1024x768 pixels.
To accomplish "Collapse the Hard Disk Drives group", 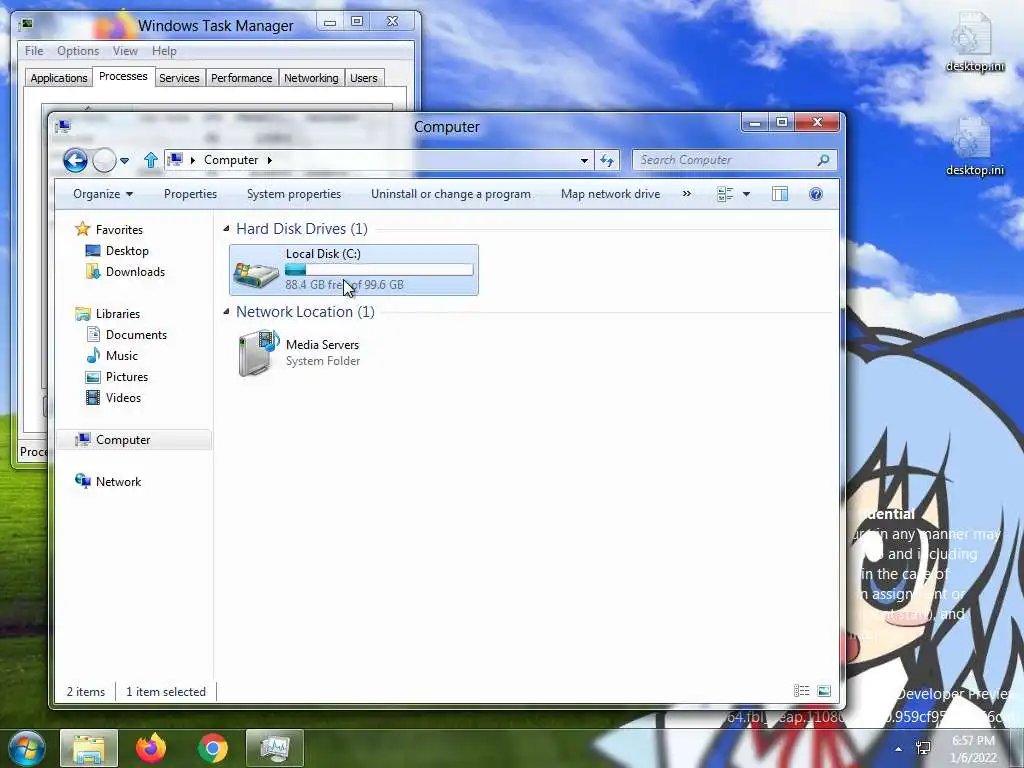I will tap(227, 229).
